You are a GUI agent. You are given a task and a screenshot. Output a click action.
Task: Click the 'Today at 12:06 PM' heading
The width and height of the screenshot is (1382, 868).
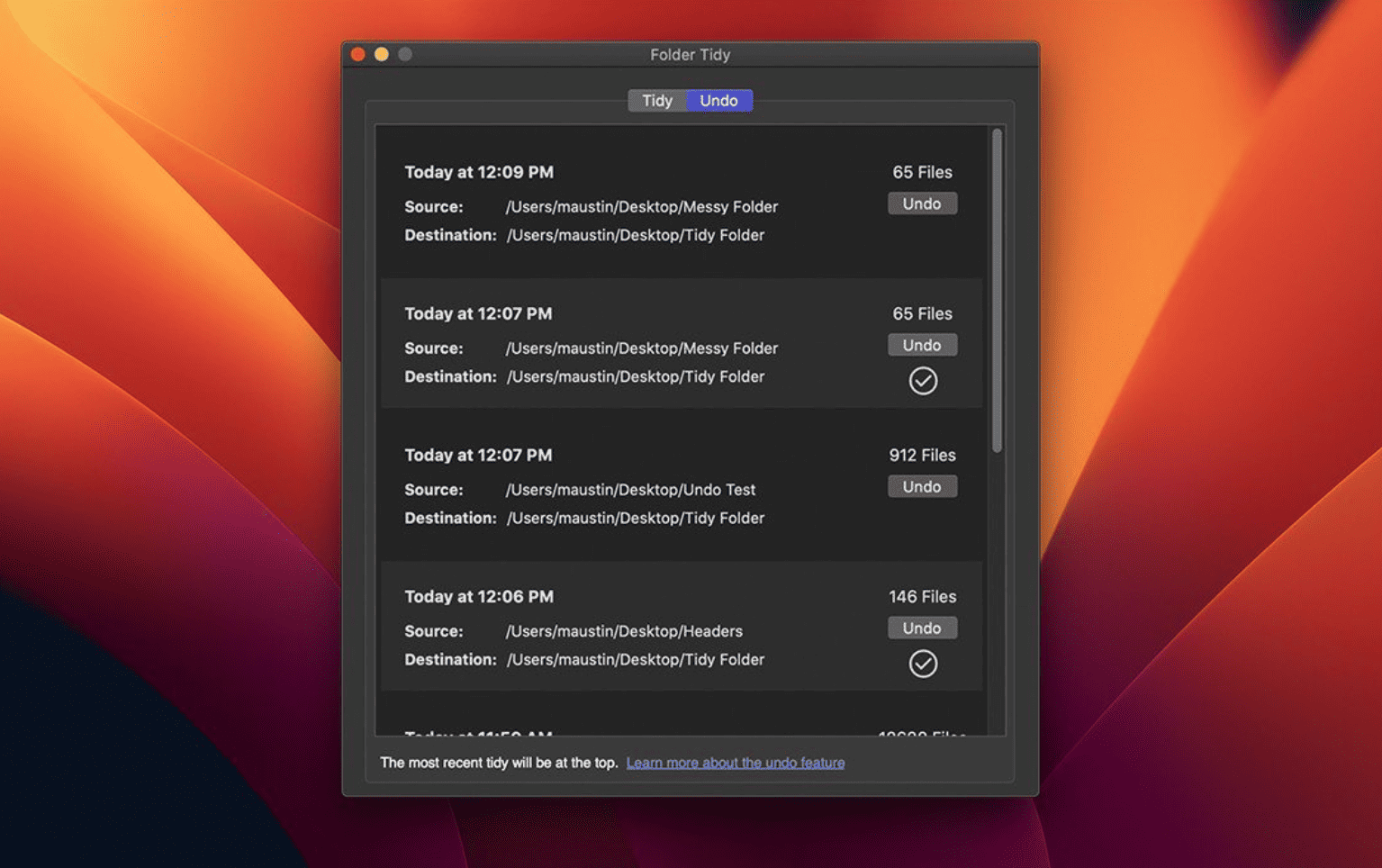479,596
